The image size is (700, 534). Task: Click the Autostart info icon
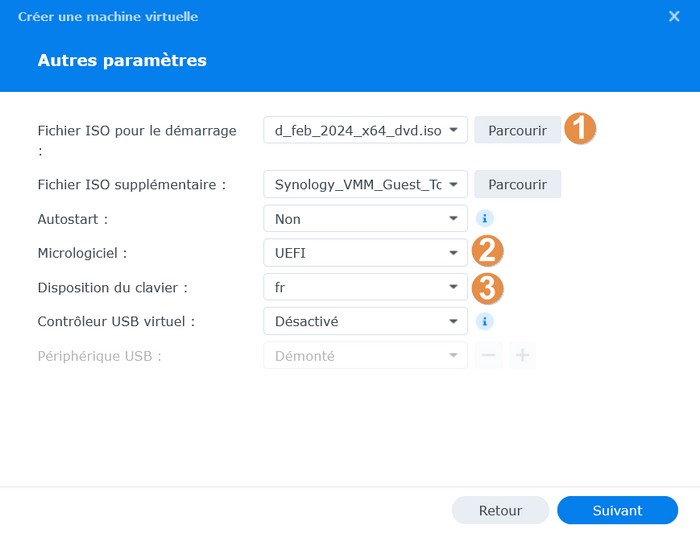click(484, 218)
